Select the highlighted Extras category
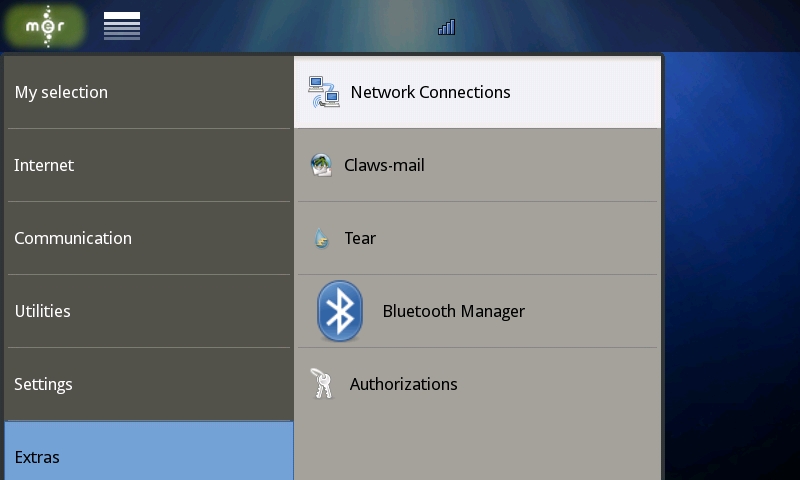800x480 pixels. [x=37, y=457]
